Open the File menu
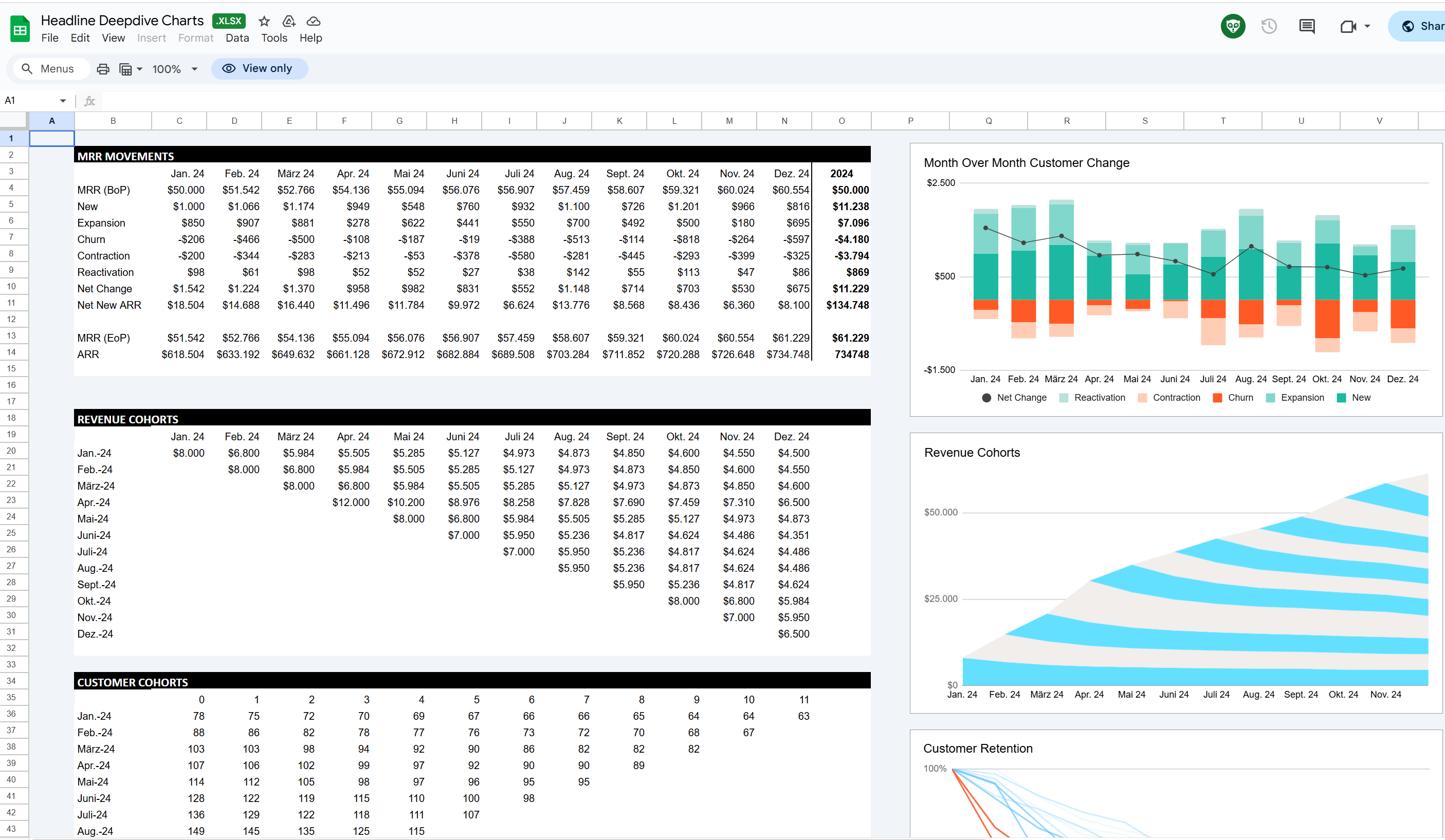Image resolution: width=1445 pixels, height=840 pixels. (49, 38)
